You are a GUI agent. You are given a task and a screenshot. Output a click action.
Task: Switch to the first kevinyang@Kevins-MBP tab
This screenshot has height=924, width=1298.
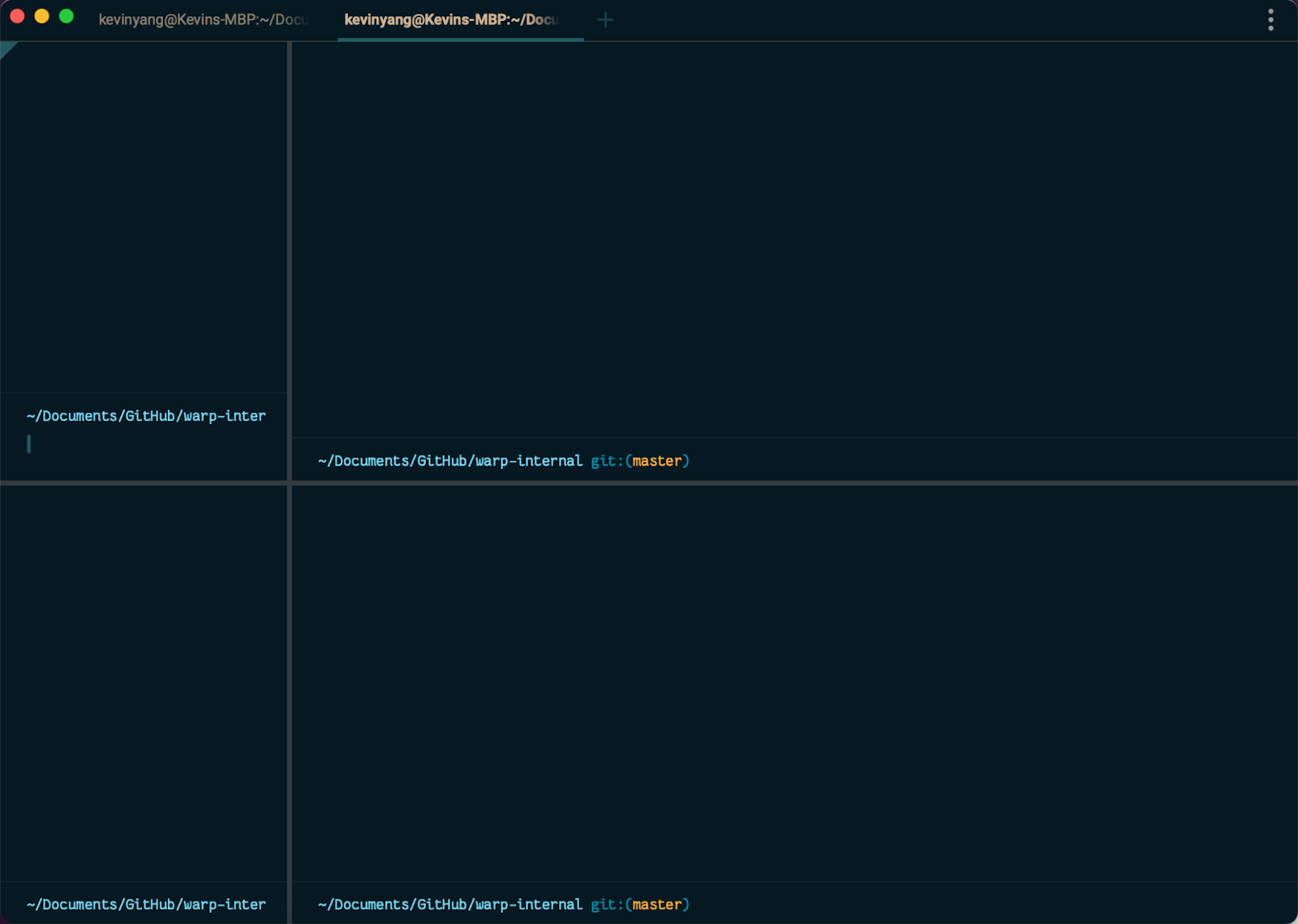[203, 19]
